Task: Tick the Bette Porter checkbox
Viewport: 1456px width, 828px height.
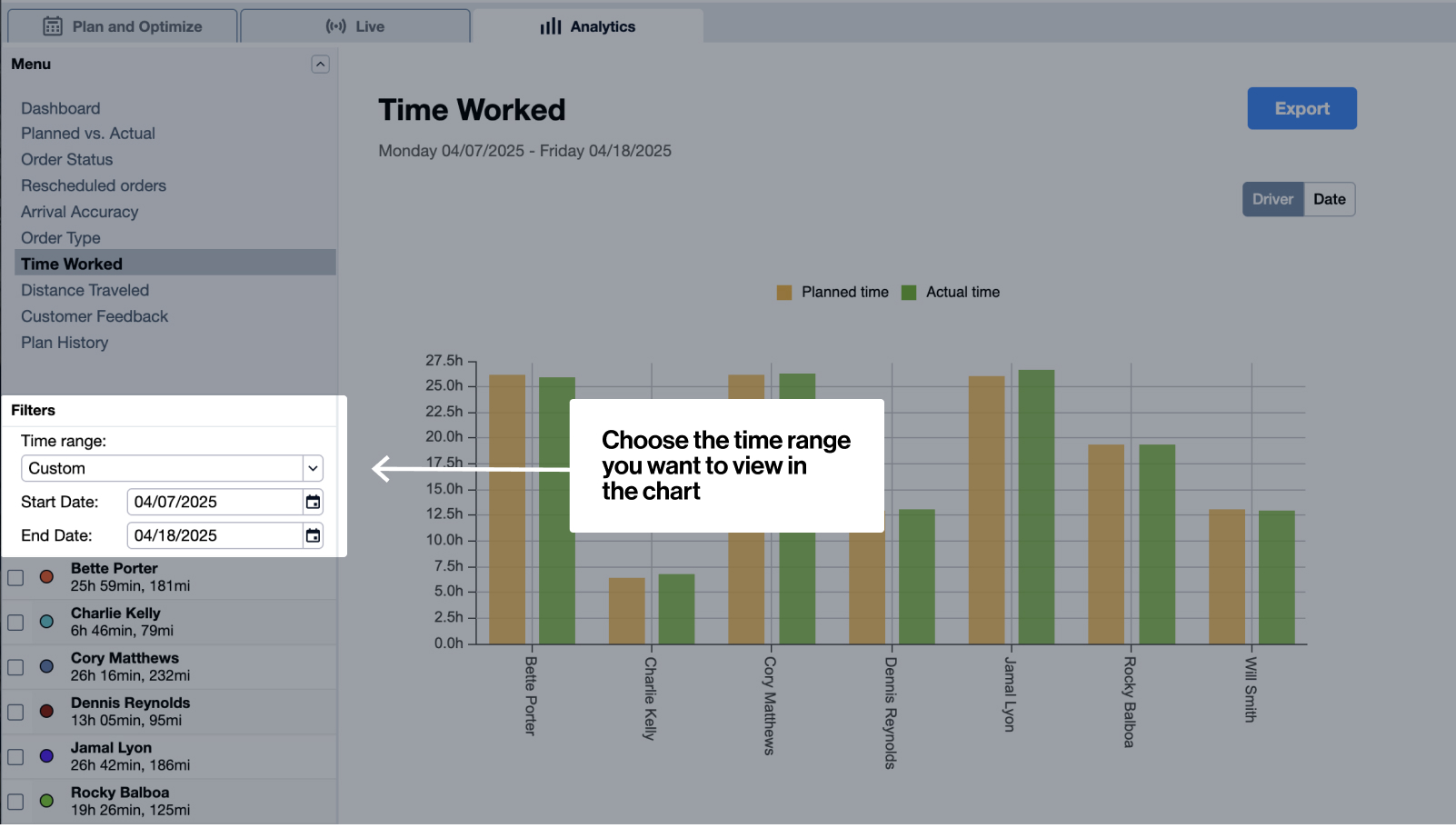Action: (x=15, y=577)
